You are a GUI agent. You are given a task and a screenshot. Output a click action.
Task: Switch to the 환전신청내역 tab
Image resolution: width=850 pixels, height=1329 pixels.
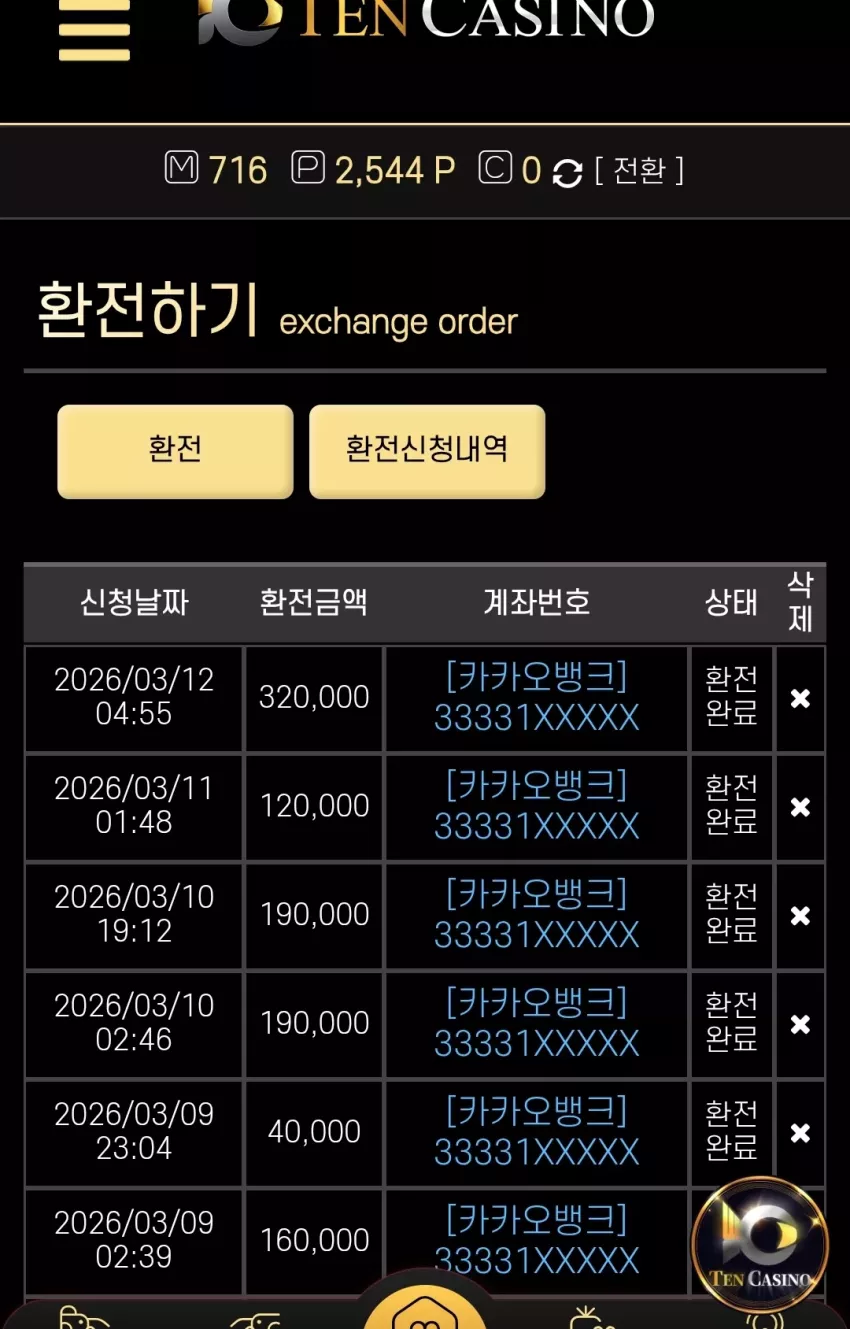click(x=427, y=451)
